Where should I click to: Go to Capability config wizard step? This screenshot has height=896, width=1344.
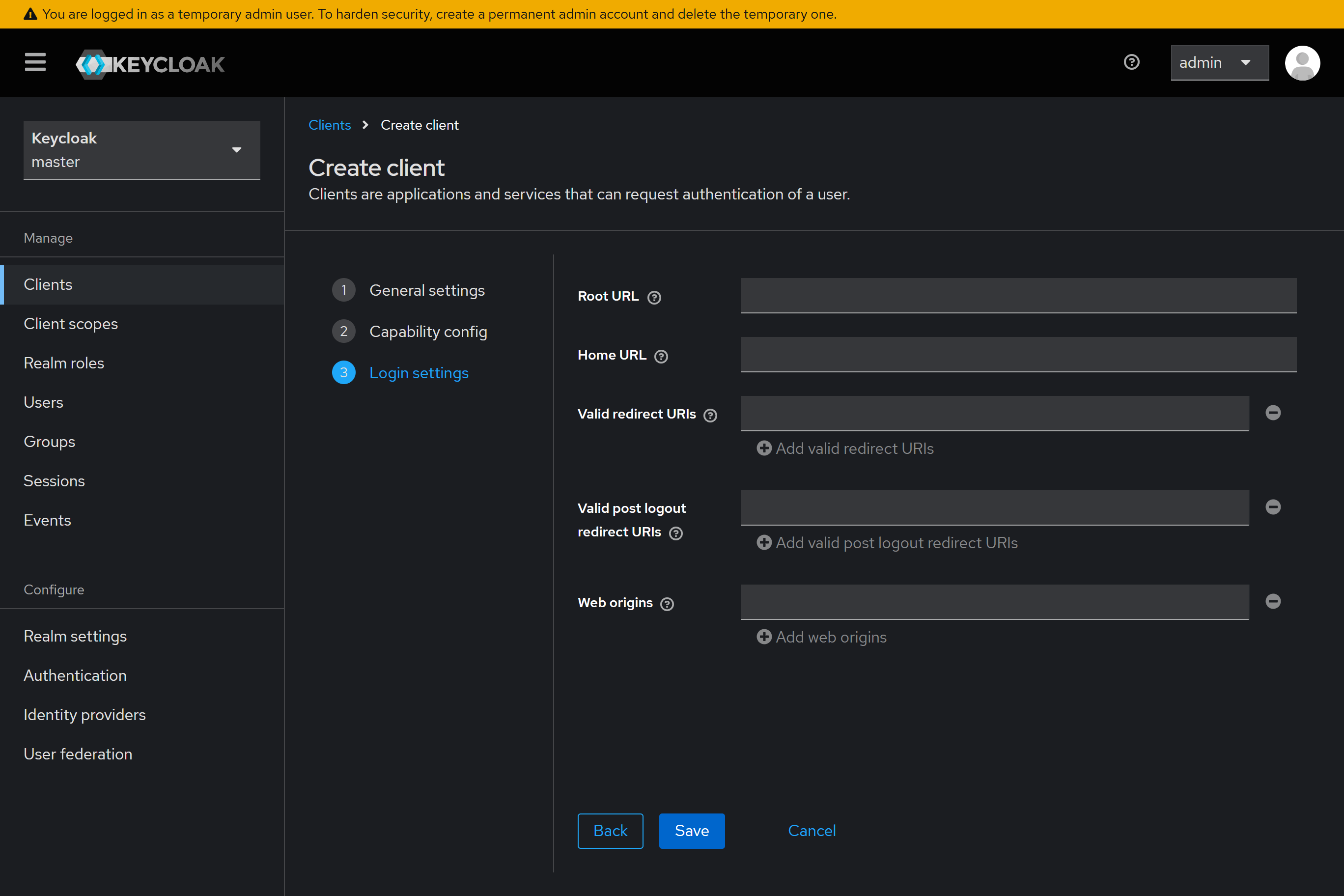pyautogui.click(x=410, y=332)
